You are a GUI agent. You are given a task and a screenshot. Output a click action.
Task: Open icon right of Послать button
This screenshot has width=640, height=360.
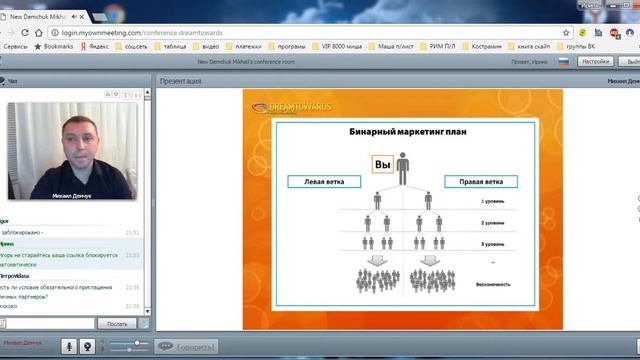click(x=144, y=323)
